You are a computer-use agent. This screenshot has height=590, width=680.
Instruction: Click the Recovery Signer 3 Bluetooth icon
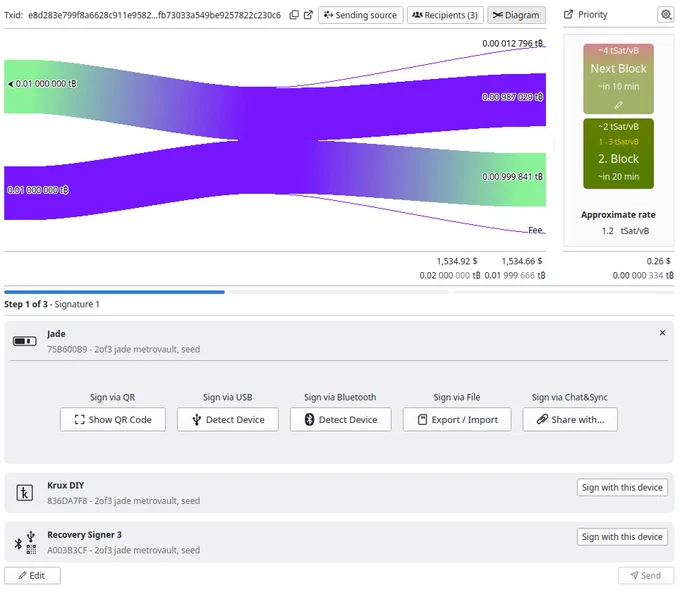point(18,544)
